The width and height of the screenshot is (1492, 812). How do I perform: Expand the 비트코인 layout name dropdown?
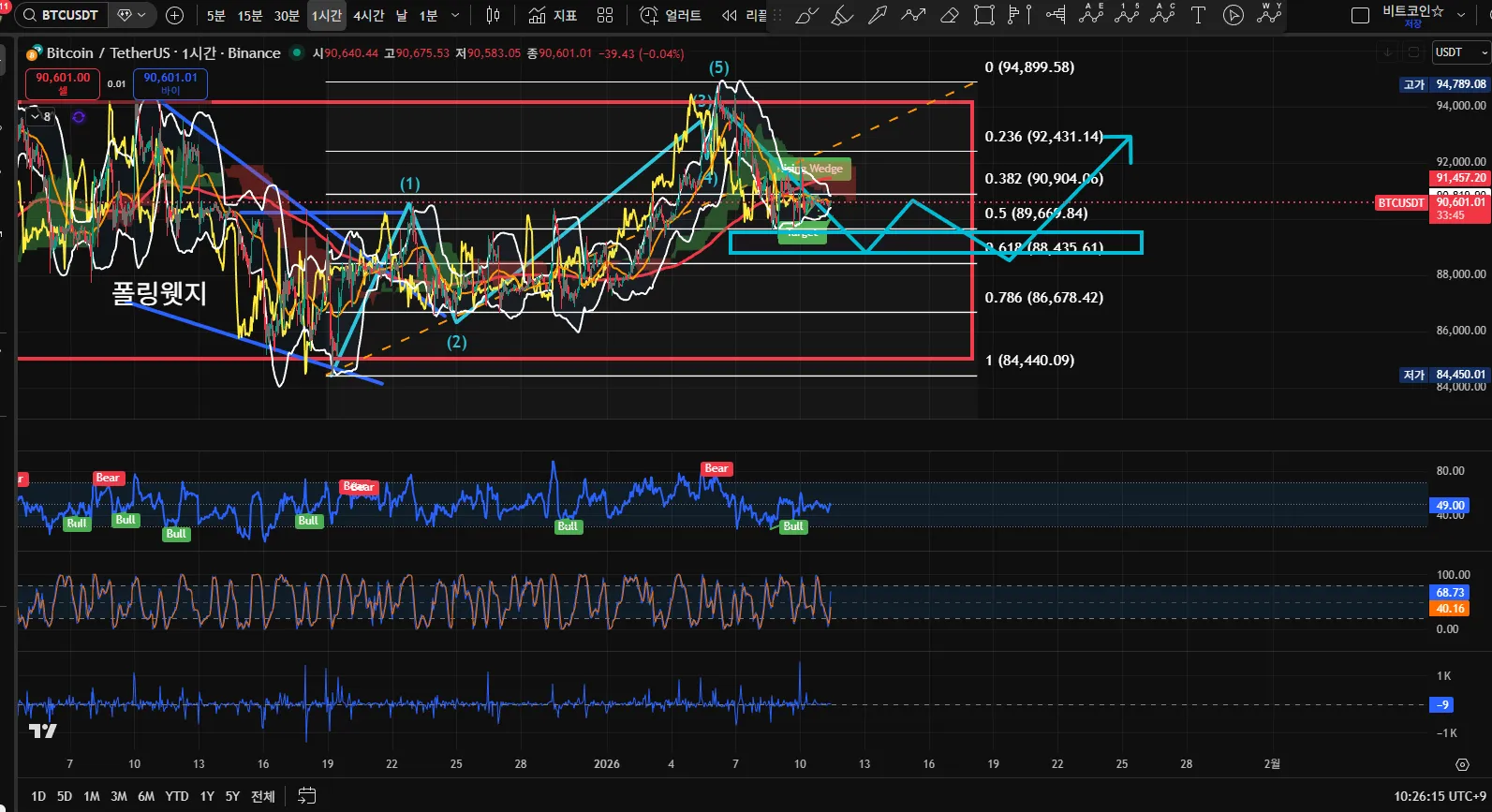coord(1461,16)
